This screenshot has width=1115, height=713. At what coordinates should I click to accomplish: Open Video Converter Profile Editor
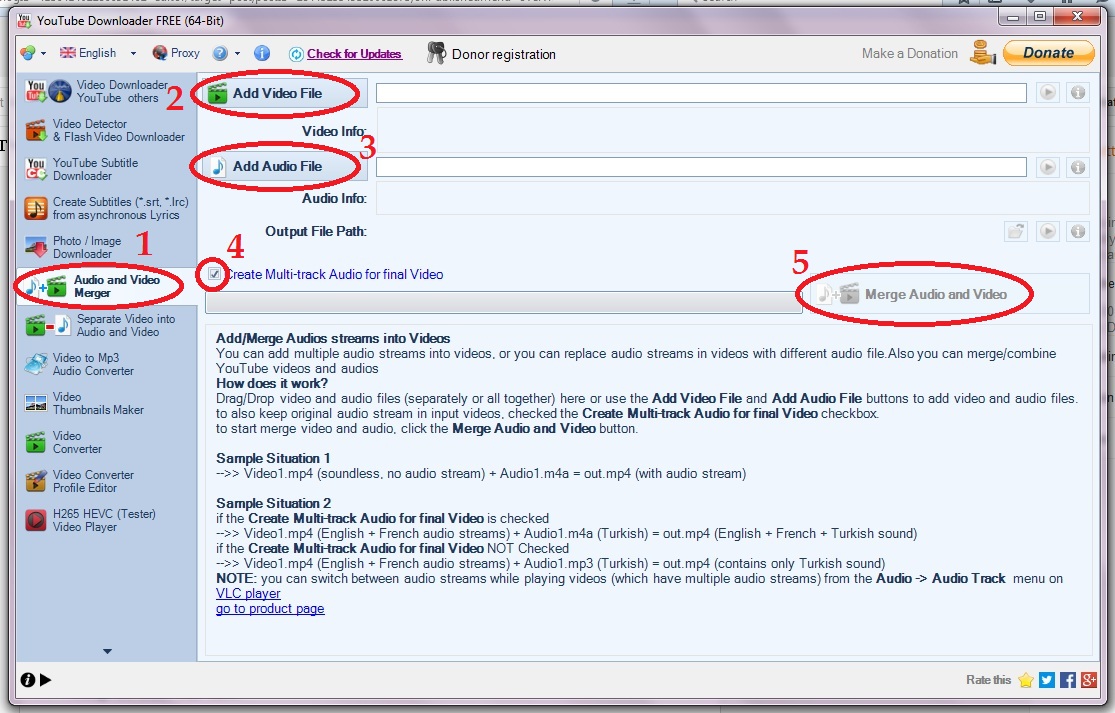tap(79, 481)
